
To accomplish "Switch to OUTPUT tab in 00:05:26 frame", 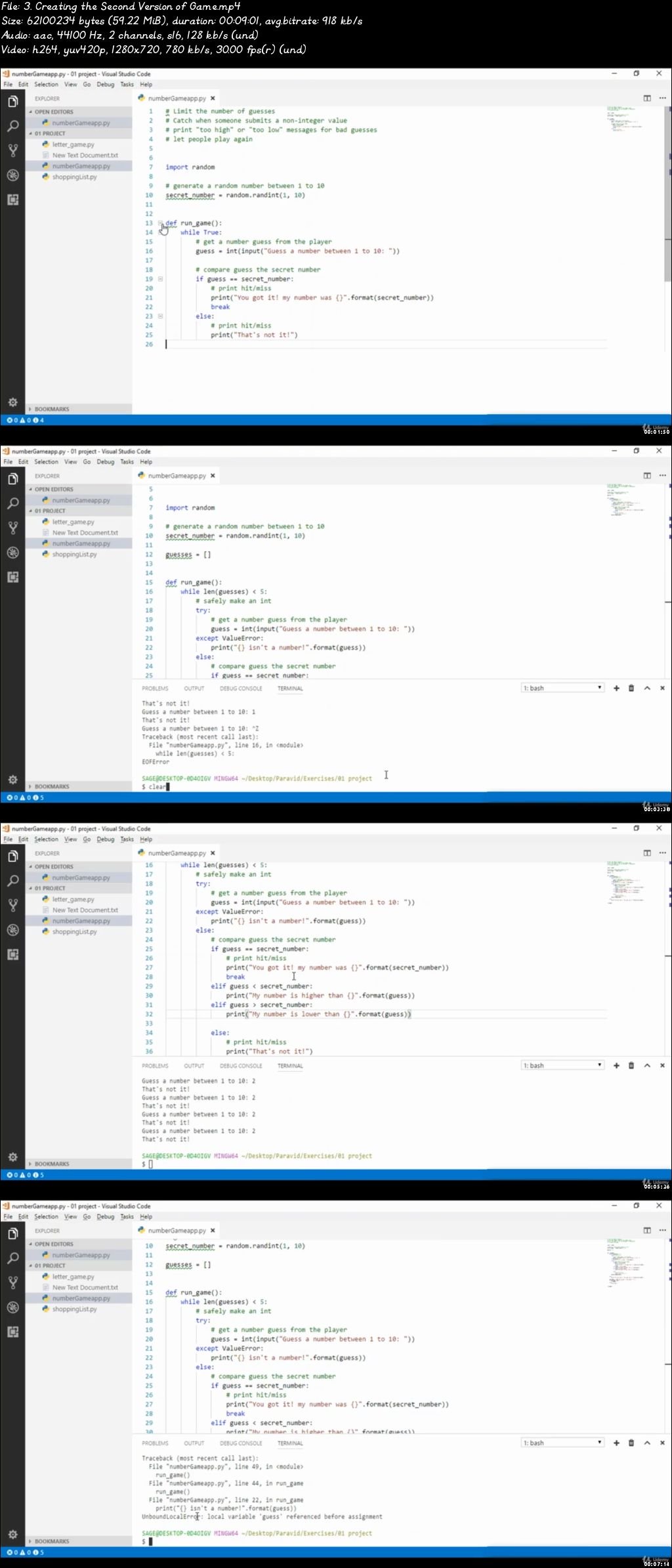I will [194, 1066].
